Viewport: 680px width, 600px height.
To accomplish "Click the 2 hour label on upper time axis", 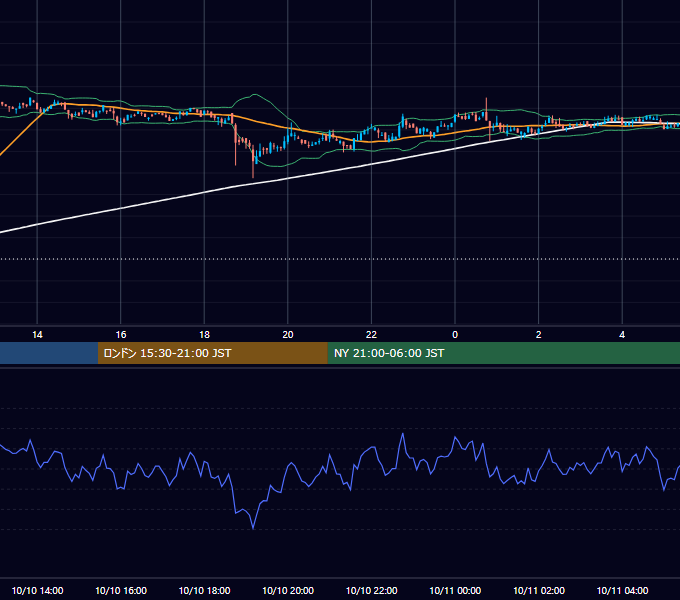I will tap(539, 335).
